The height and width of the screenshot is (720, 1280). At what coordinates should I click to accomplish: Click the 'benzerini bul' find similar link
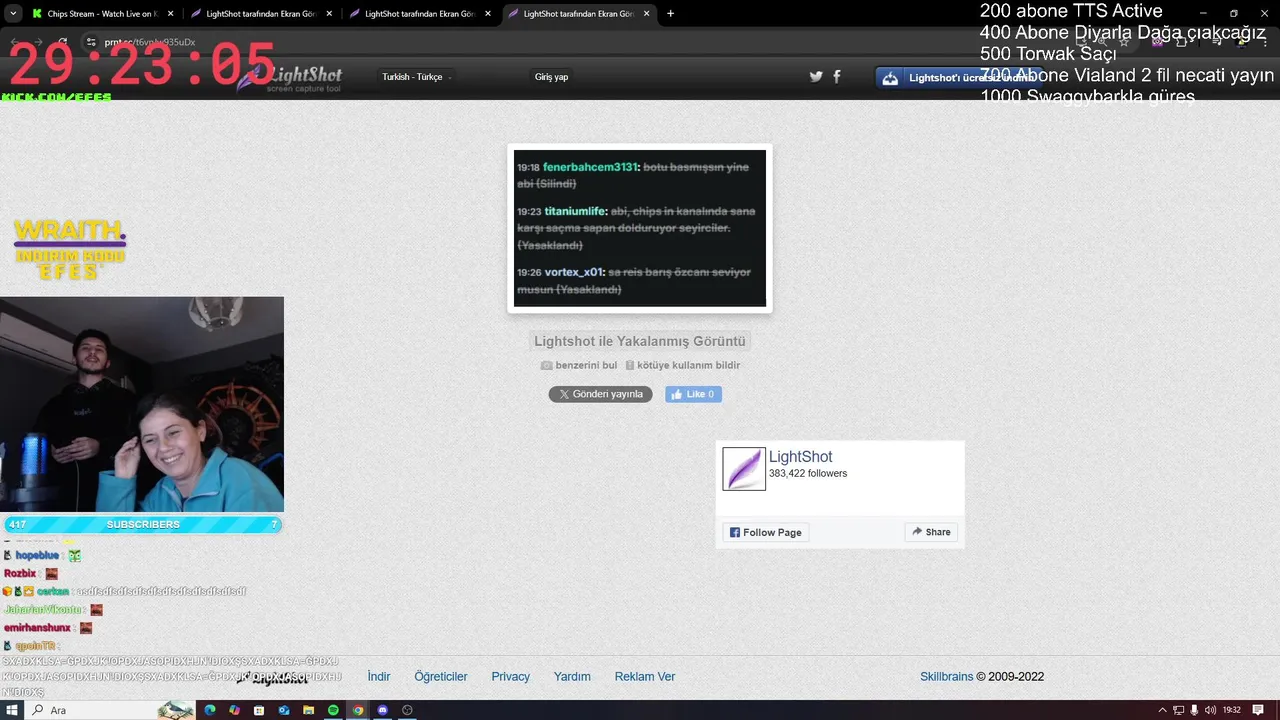point(579,365)
